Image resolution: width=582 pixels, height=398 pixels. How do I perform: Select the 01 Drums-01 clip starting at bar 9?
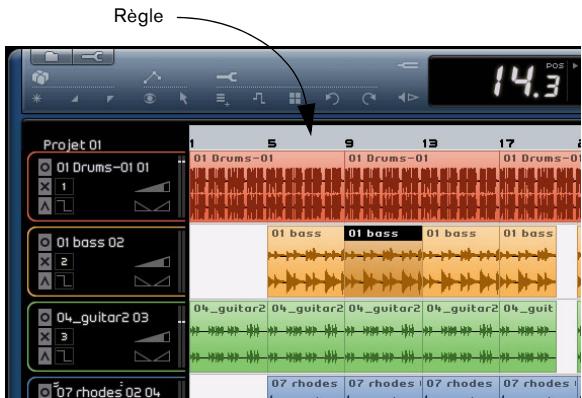pyautogui.click(x=422, y=186)
